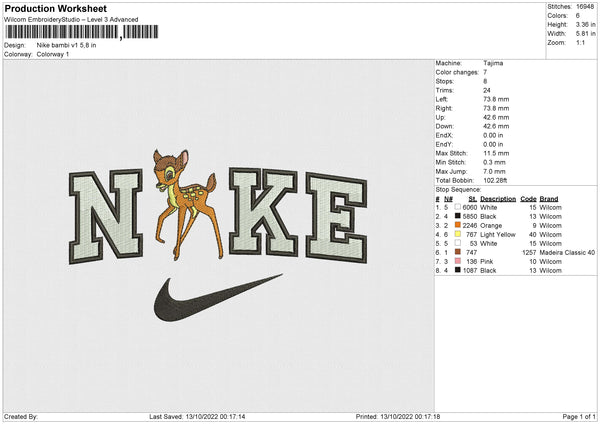
Task: Click the 'Brand' column header
Action: tap(549, 199)
